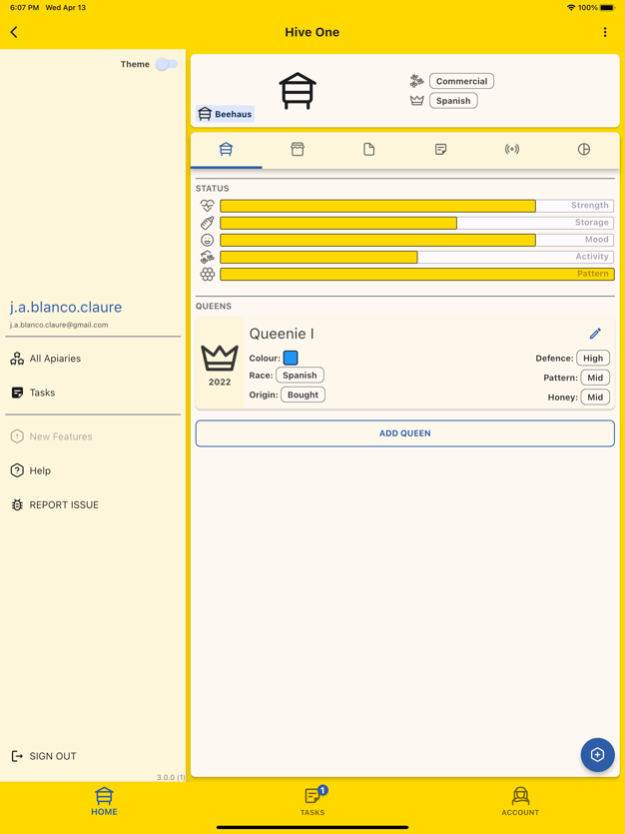Screen dimensions: 625x834
Task: Click the battery indicator in status bar
Action: tap(607, 7)
